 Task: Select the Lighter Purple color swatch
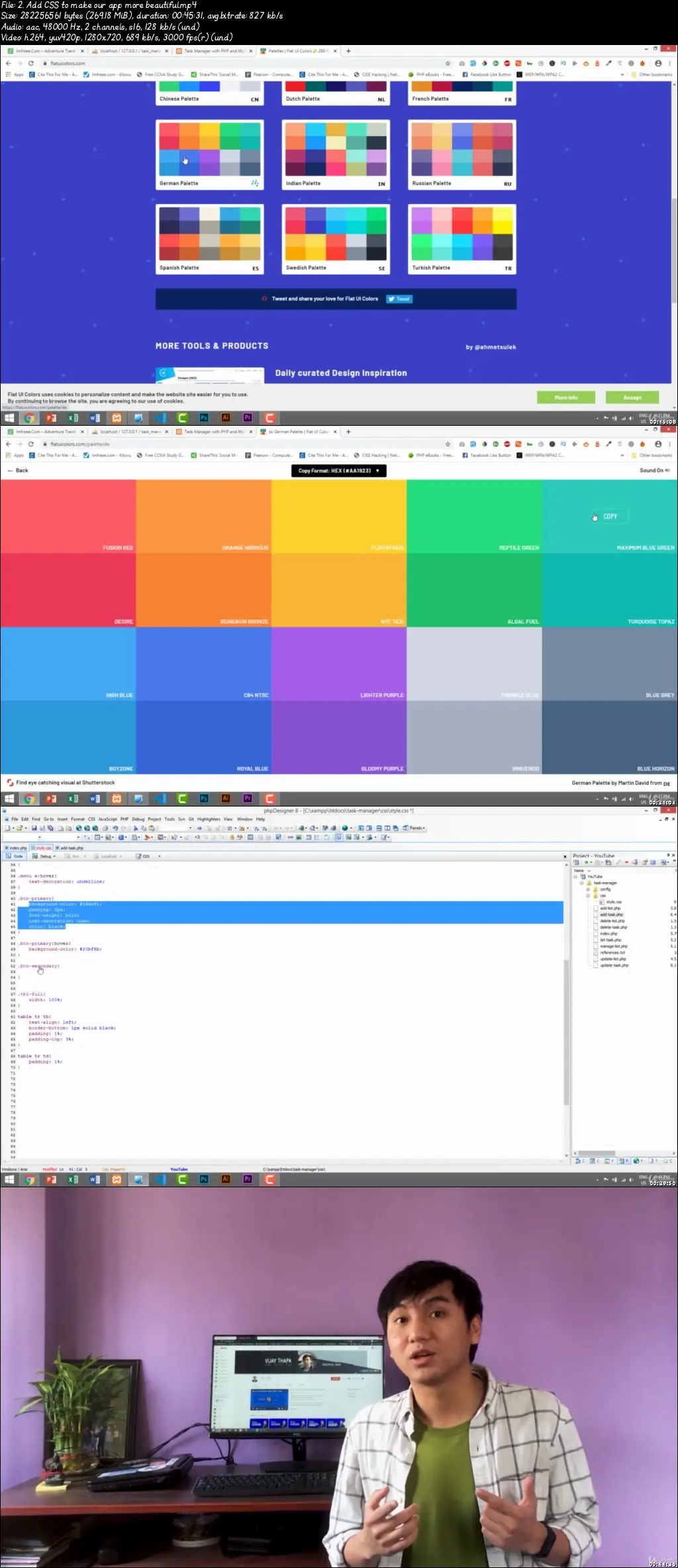[x=339, y=663]
